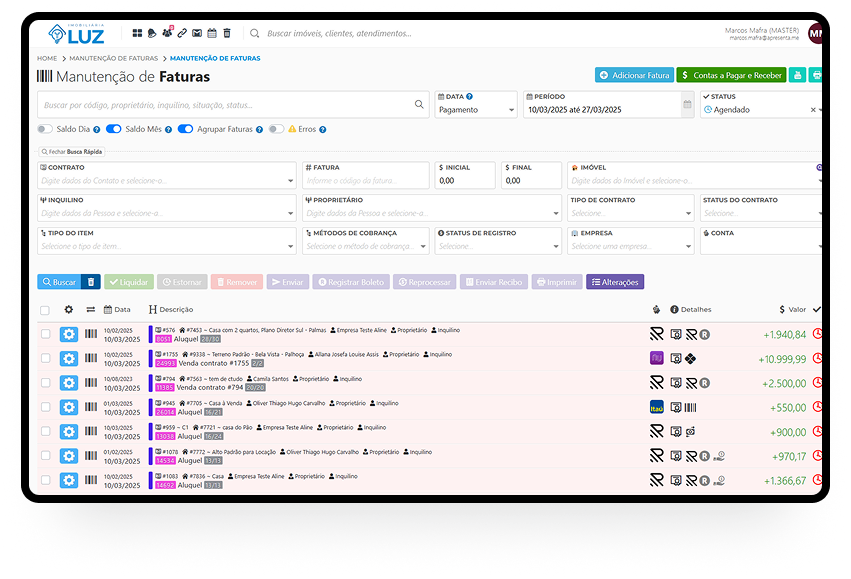The image size is (851, 579).
Task: Click the Liquidar button
Action: coord(129,282)
